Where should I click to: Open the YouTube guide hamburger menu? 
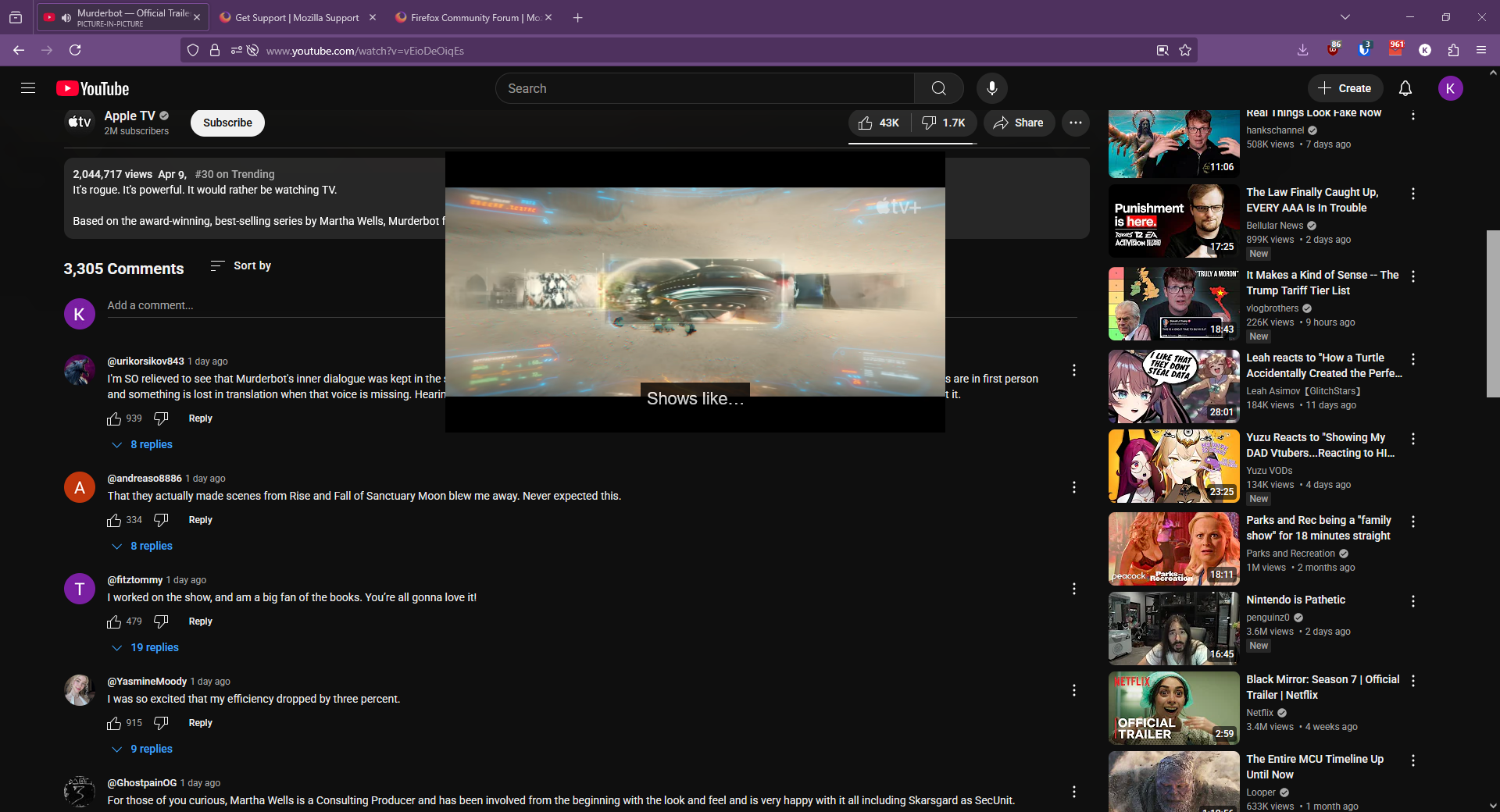coord(28,88)
